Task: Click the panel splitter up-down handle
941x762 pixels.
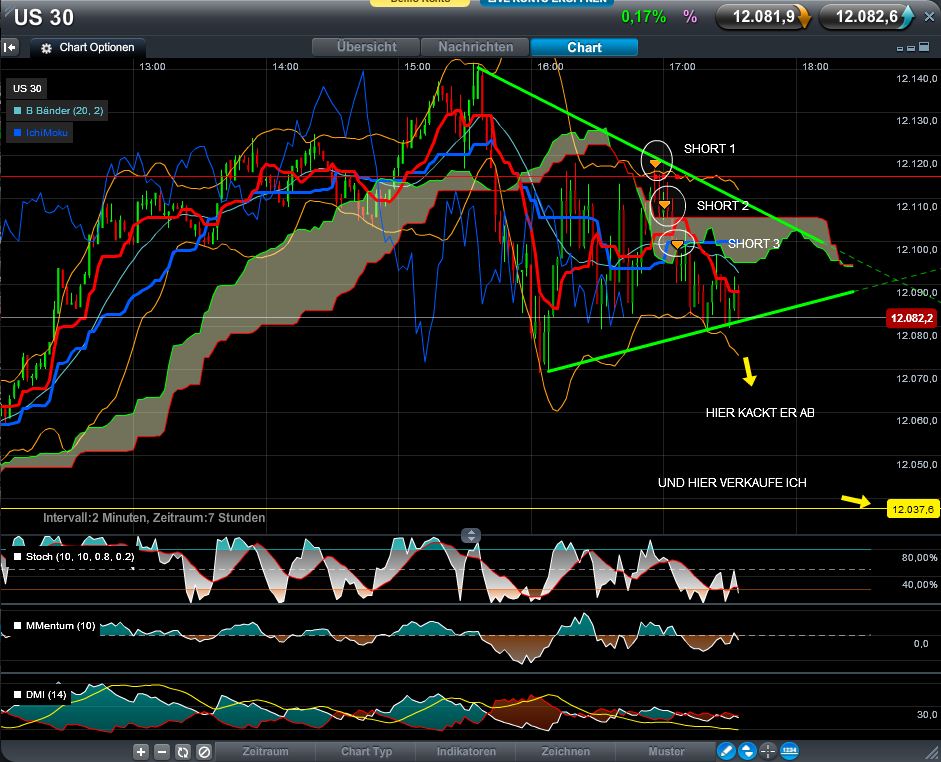Action: [x=471, y=535]
